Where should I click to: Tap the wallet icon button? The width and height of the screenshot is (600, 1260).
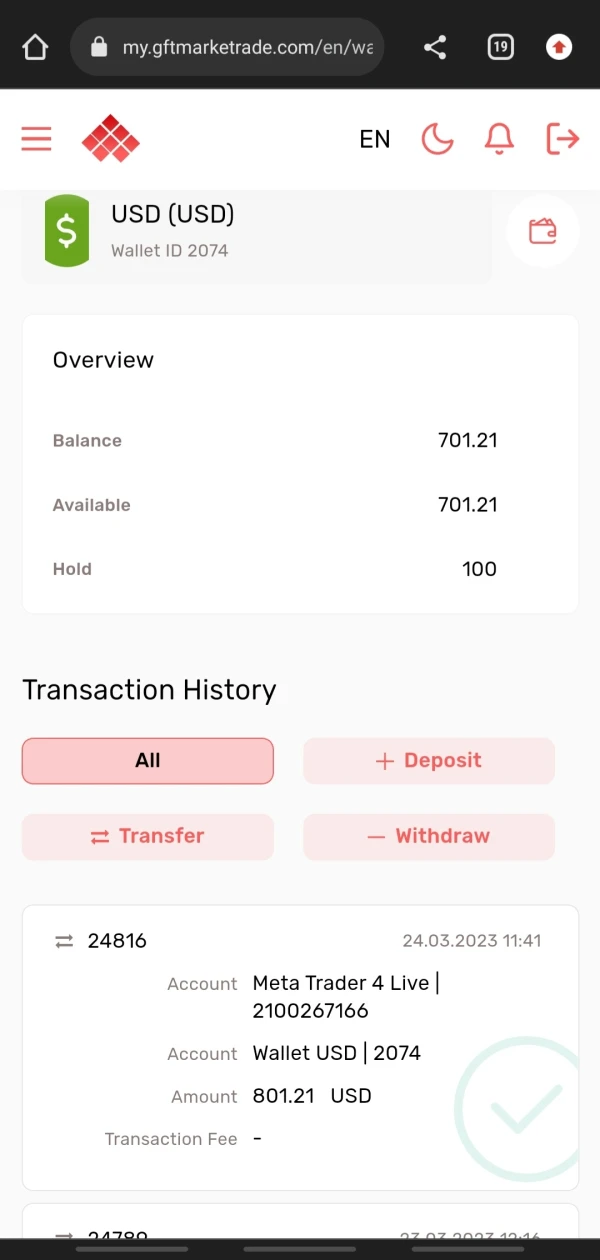pyautogui.click(x=543, y=231)
